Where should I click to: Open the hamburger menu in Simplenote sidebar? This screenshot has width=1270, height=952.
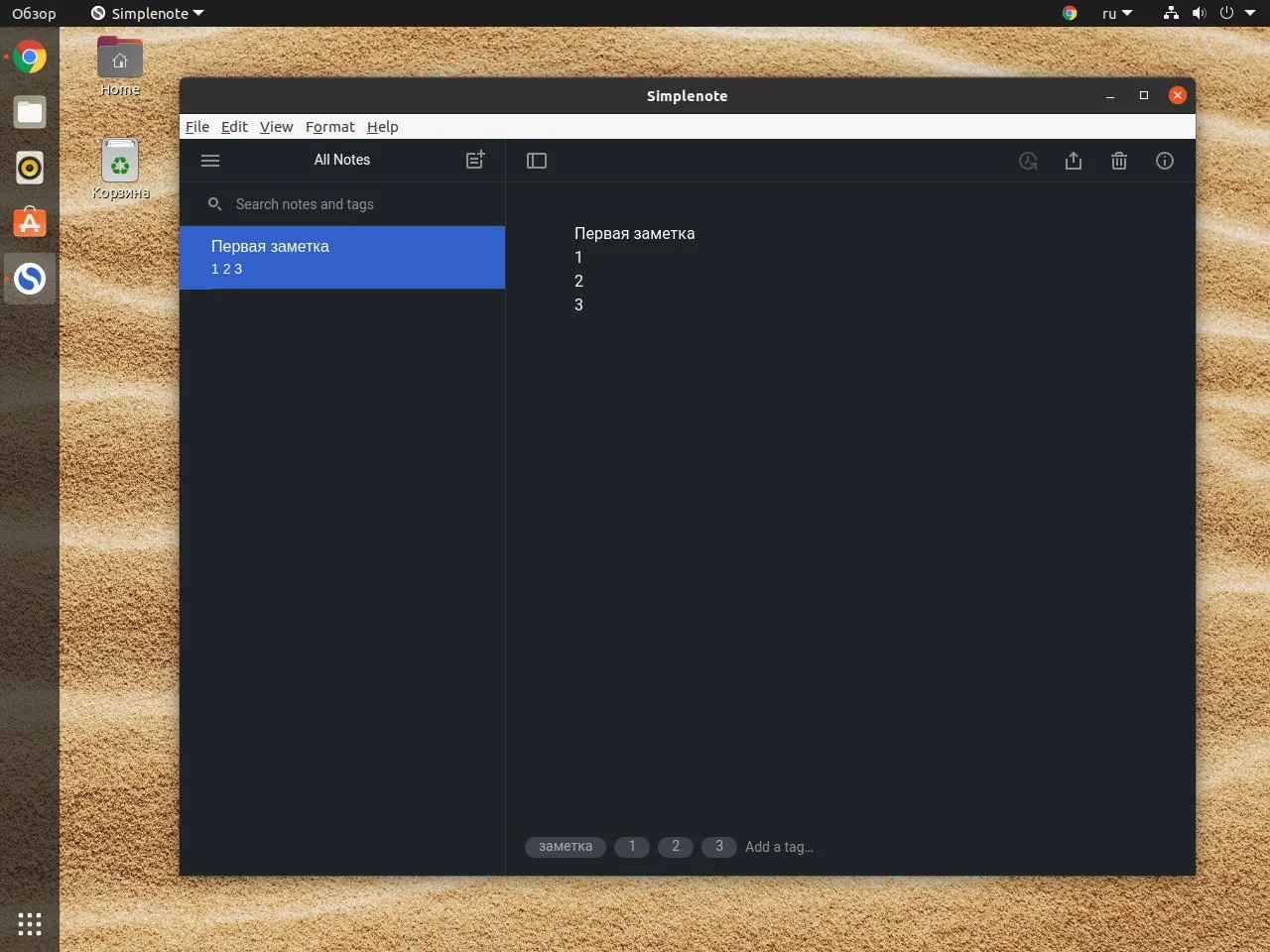tap(210, 161)
